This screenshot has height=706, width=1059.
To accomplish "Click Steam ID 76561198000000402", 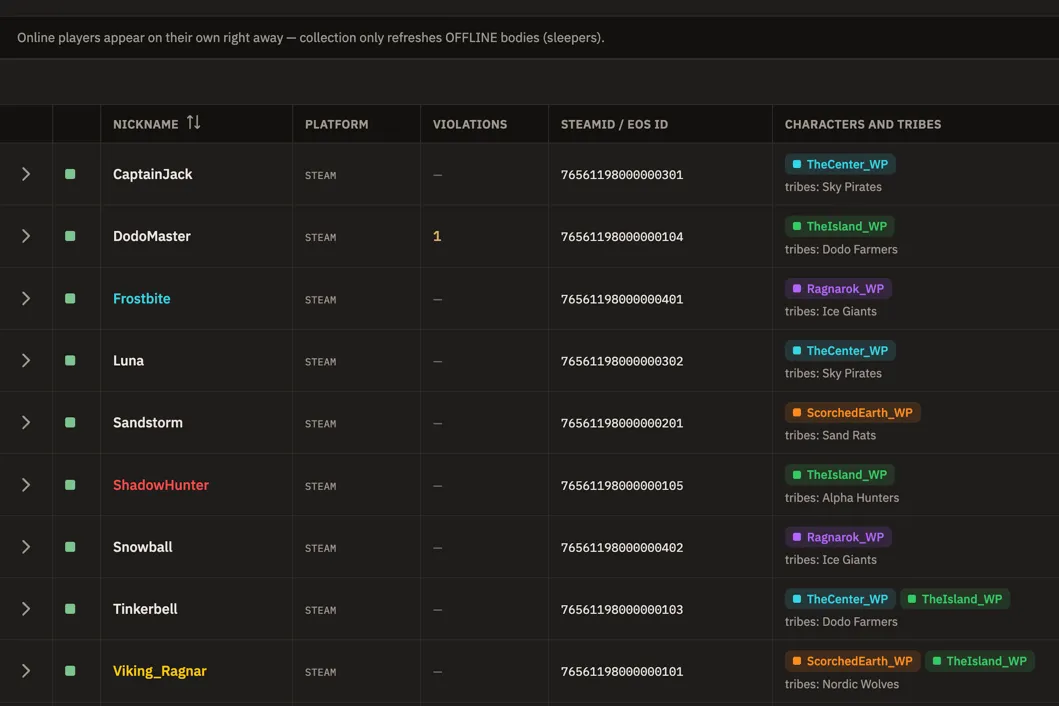I will coord(621,548).
